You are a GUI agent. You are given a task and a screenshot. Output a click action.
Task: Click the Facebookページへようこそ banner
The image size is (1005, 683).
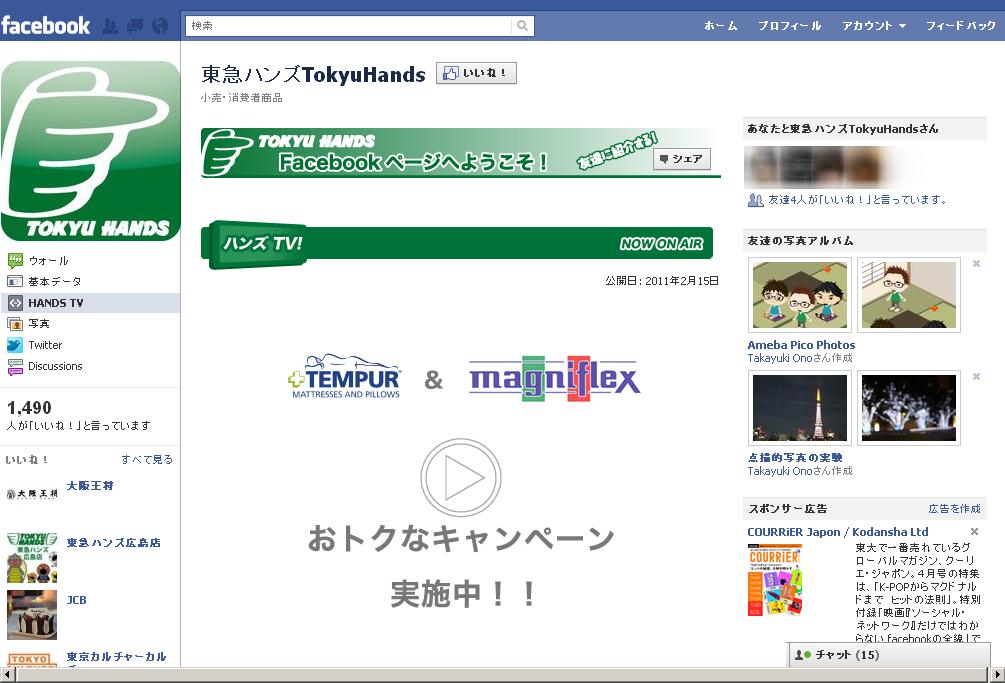[x=460, y=152]
